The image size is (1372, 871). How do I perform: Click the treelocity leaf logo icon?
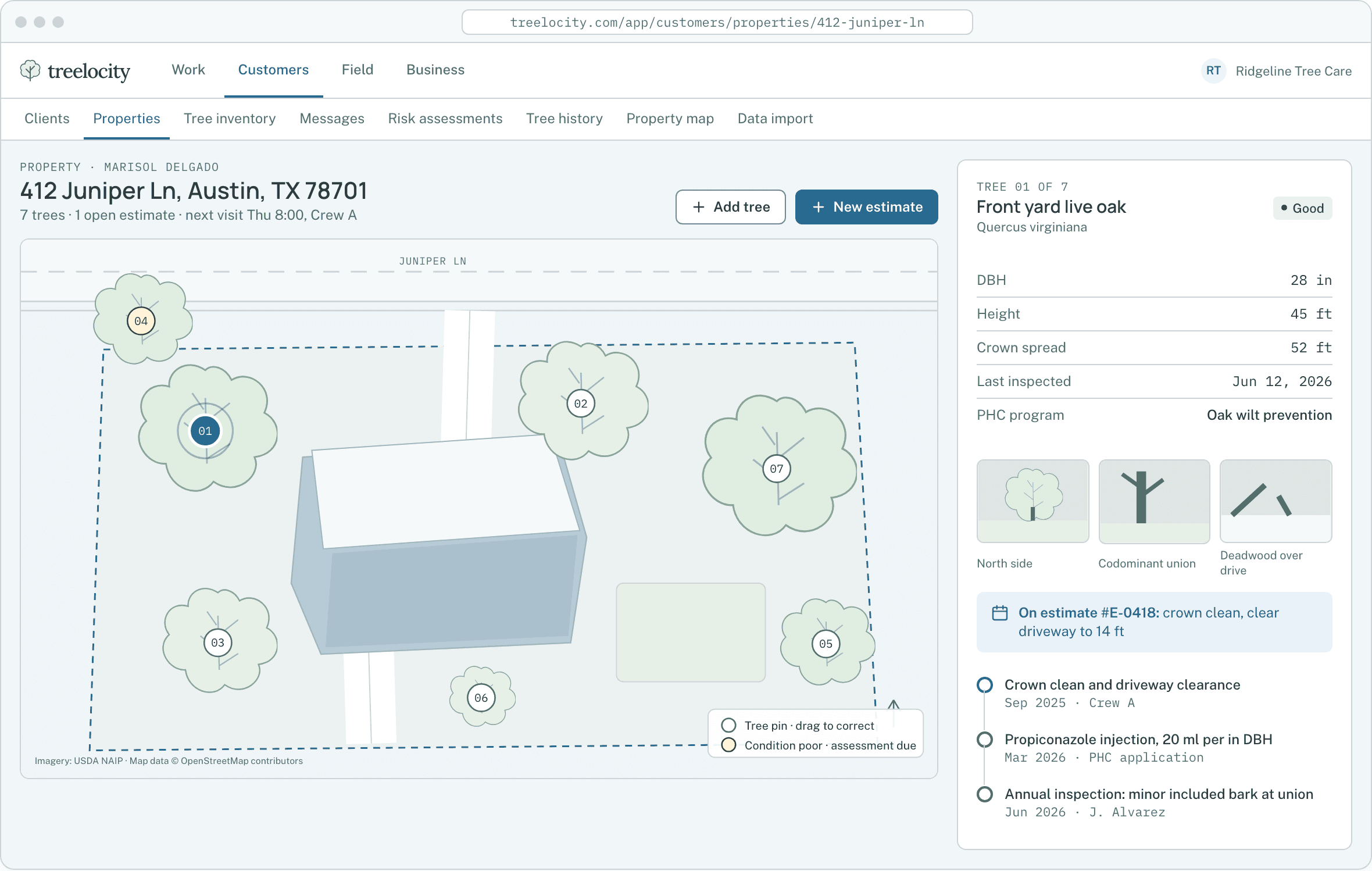click(x=30, y=70)
